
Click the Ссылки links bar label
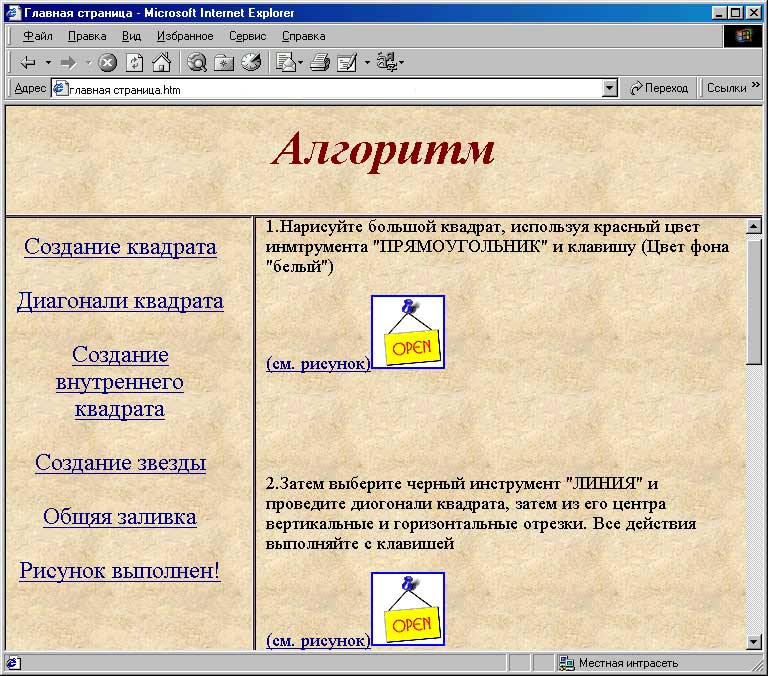pyautogui.click(x=726, y=88)
